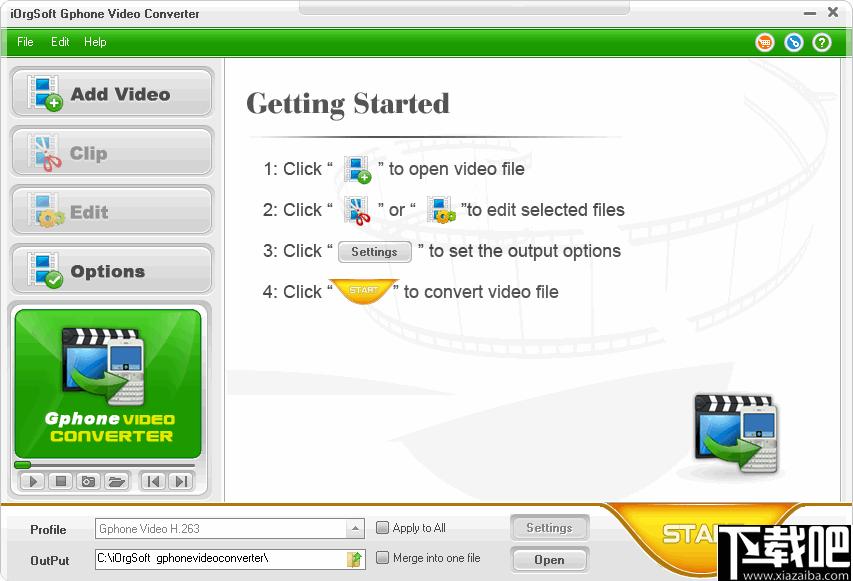Click the scissors clip icon in step 2
853x581 pixels.
pos(356,211)
